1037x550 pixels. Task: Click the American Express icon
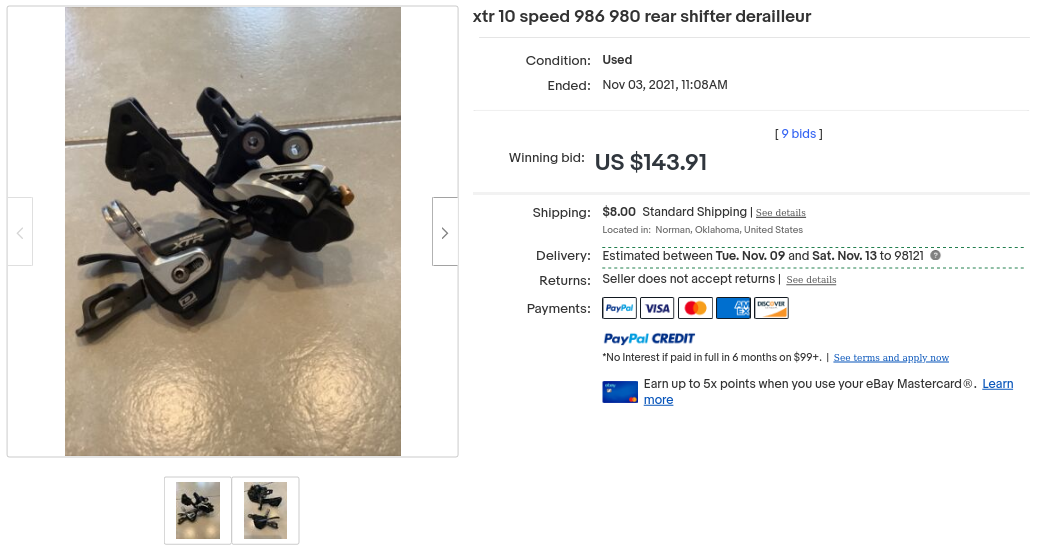point(733,308)
